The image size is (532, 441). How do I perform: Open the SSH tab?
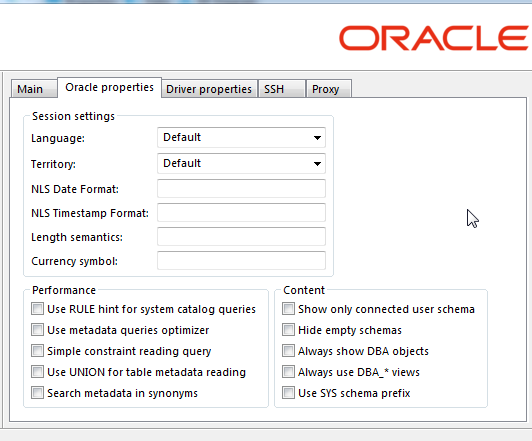282,89
